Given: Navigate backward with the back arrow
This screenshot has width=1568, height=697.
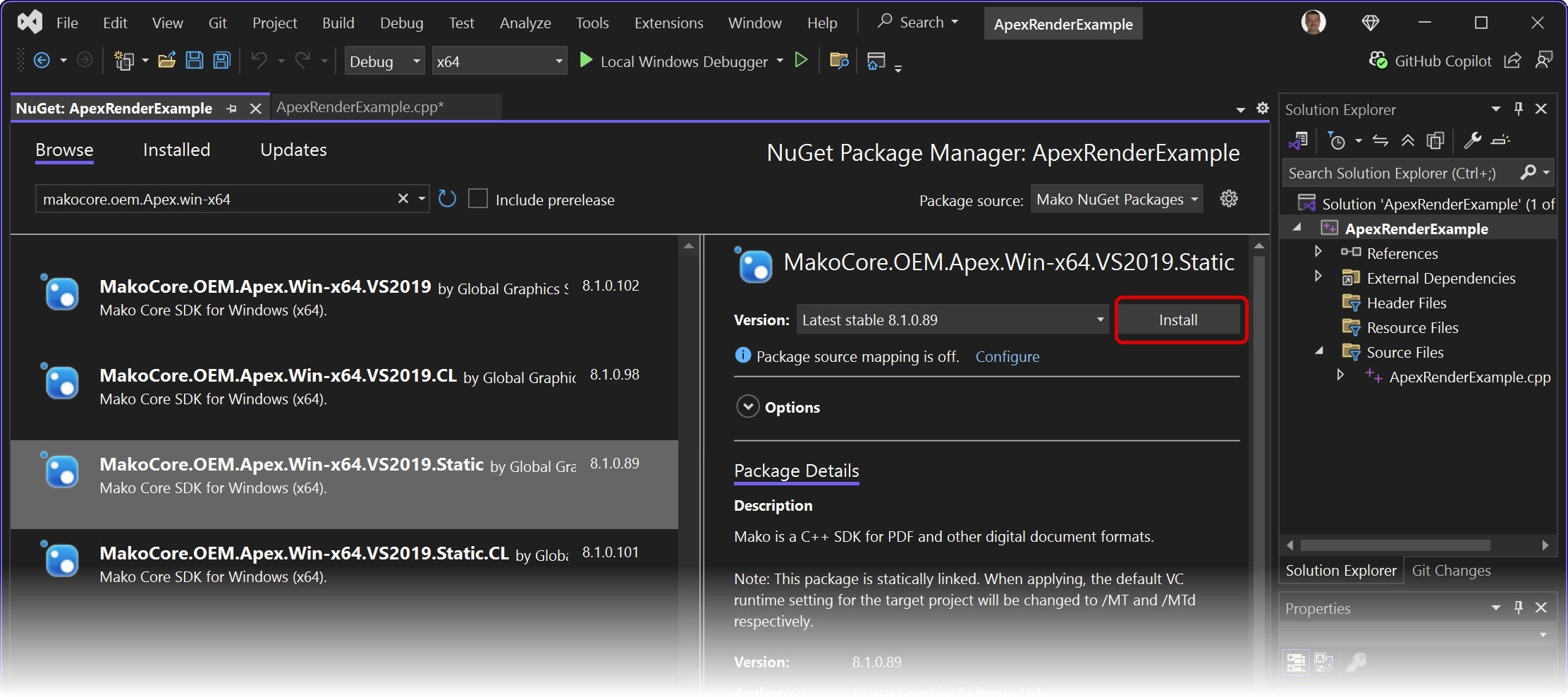Looking at the screenshot, I should 42,61.
